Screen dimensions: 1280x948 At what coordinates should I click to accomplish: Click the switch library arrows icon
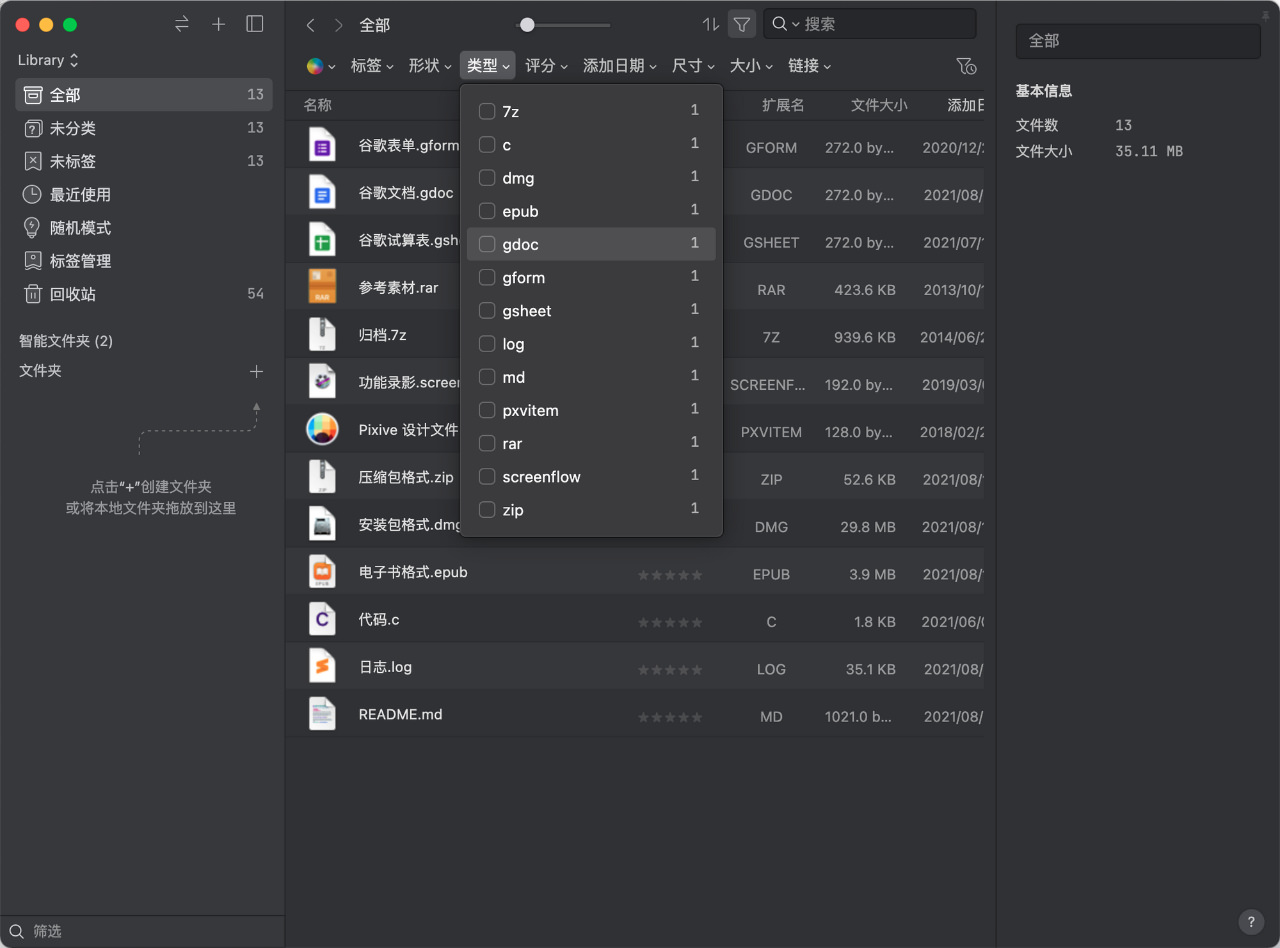point(182,24)
